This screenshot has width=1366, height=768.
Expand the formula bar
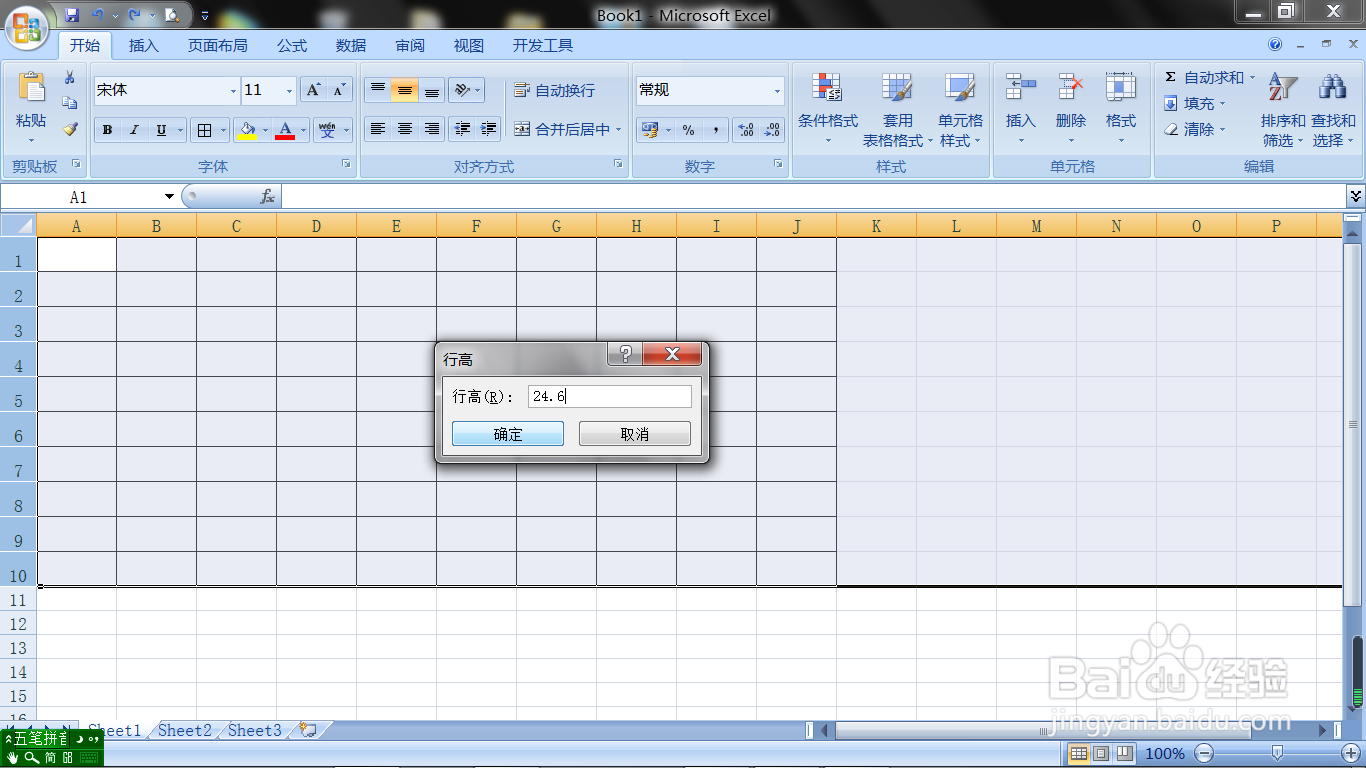1356,196
